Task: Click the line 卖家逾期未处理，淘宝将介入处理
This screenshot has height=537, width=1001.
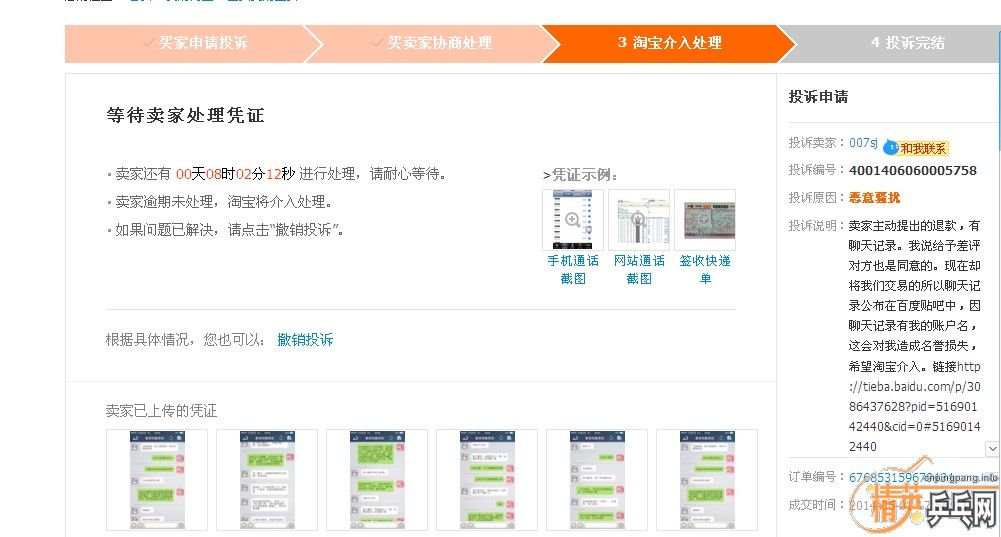Action: (223, 202)
